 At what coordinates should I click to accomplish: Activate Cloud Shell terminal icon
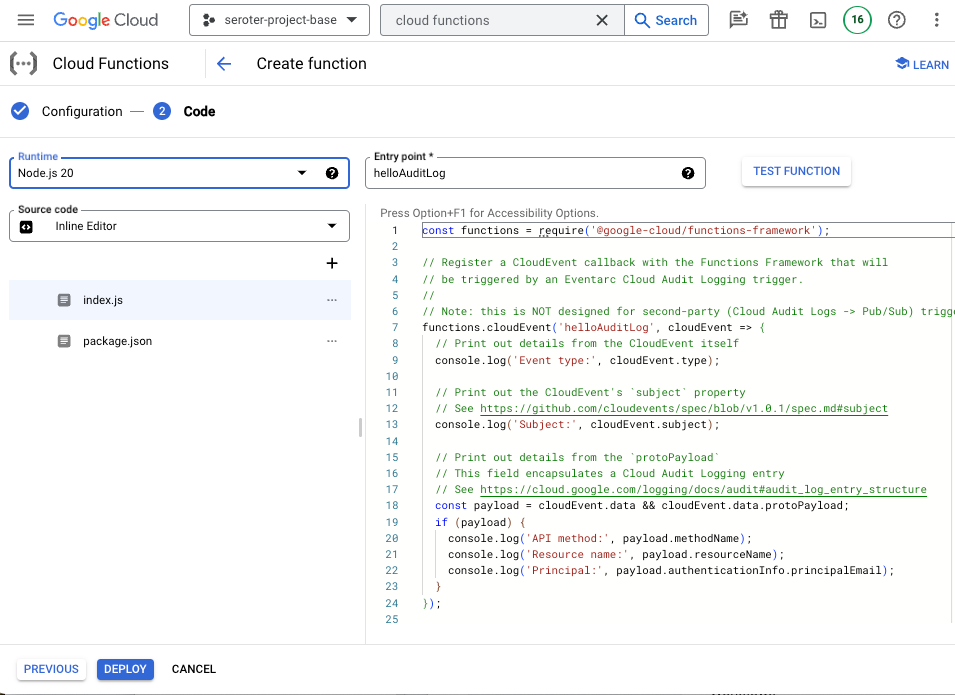click(x=818, y=20)
